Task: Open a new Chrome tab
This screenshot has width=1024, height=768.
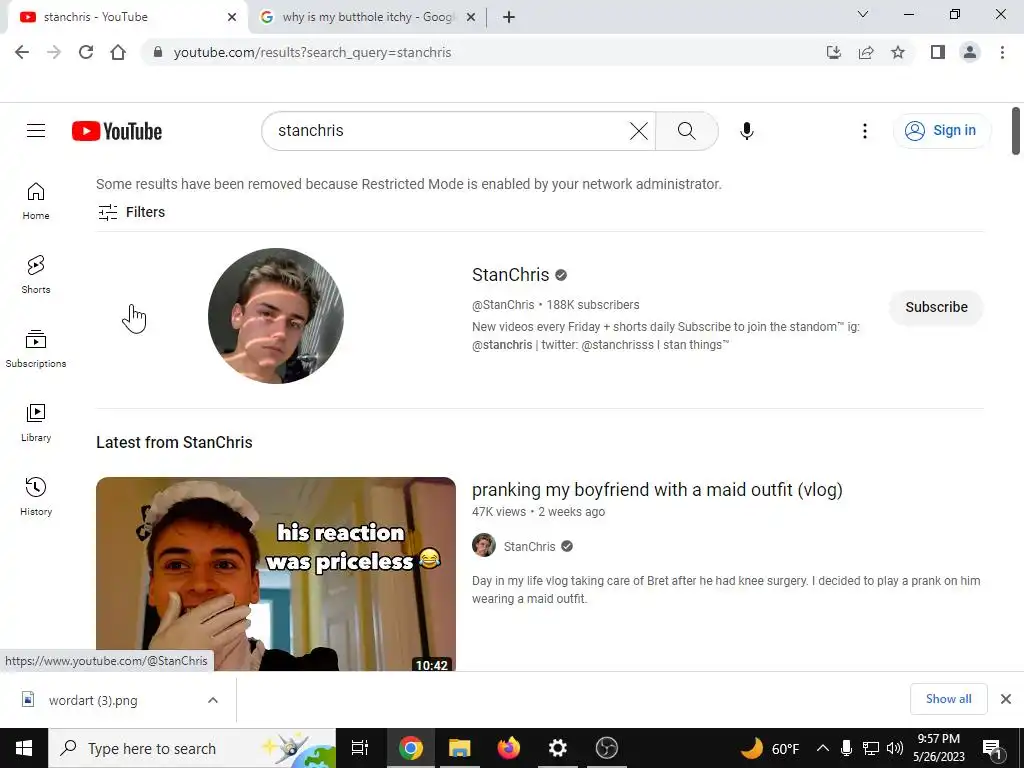Action: coord(509,18)
